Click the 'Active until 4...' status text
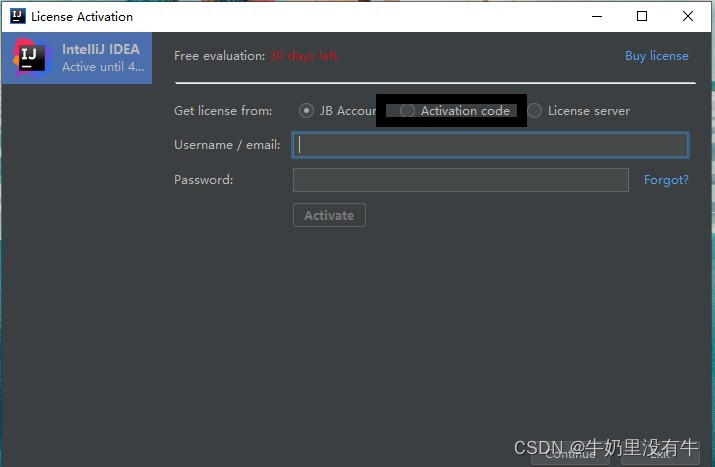715x467 pixels. (103, 67)
